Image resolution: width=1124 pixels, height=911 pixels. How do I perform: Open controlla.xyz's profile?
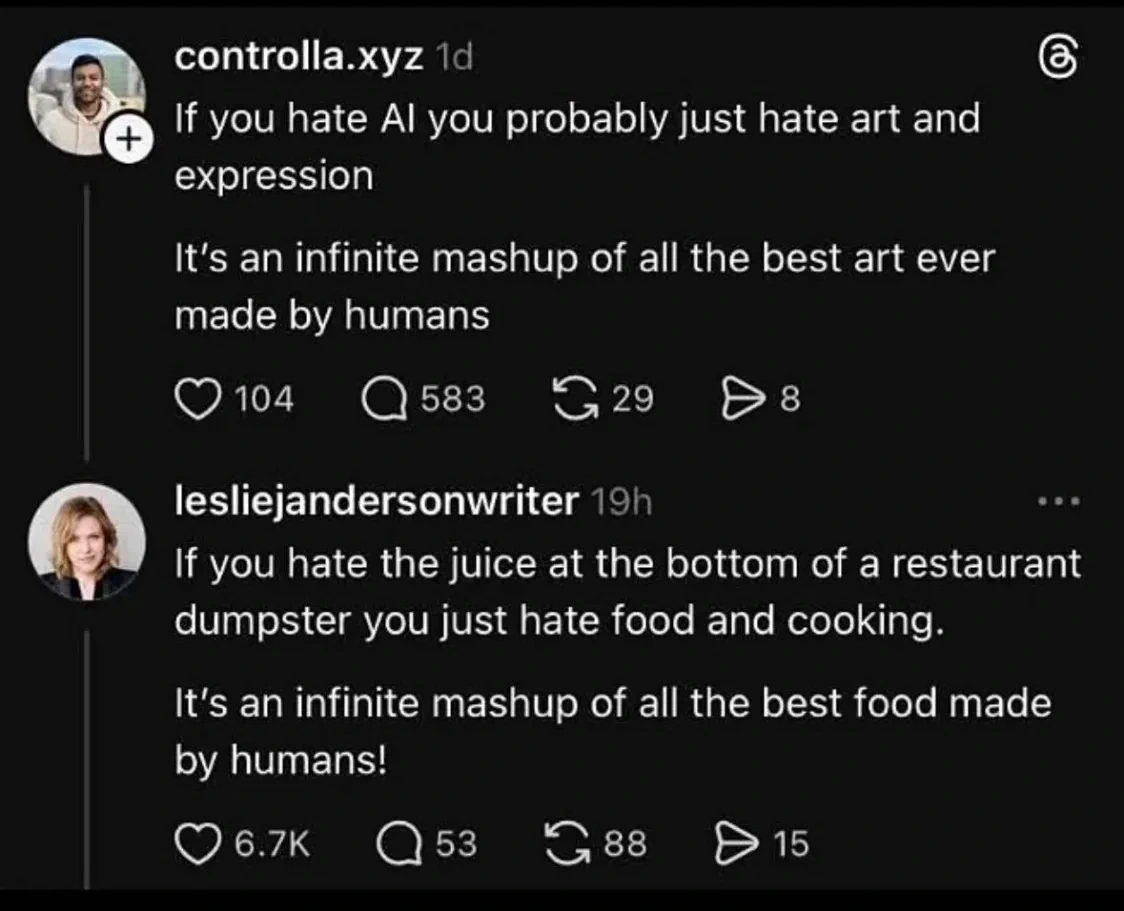click(x=297, y=57)
